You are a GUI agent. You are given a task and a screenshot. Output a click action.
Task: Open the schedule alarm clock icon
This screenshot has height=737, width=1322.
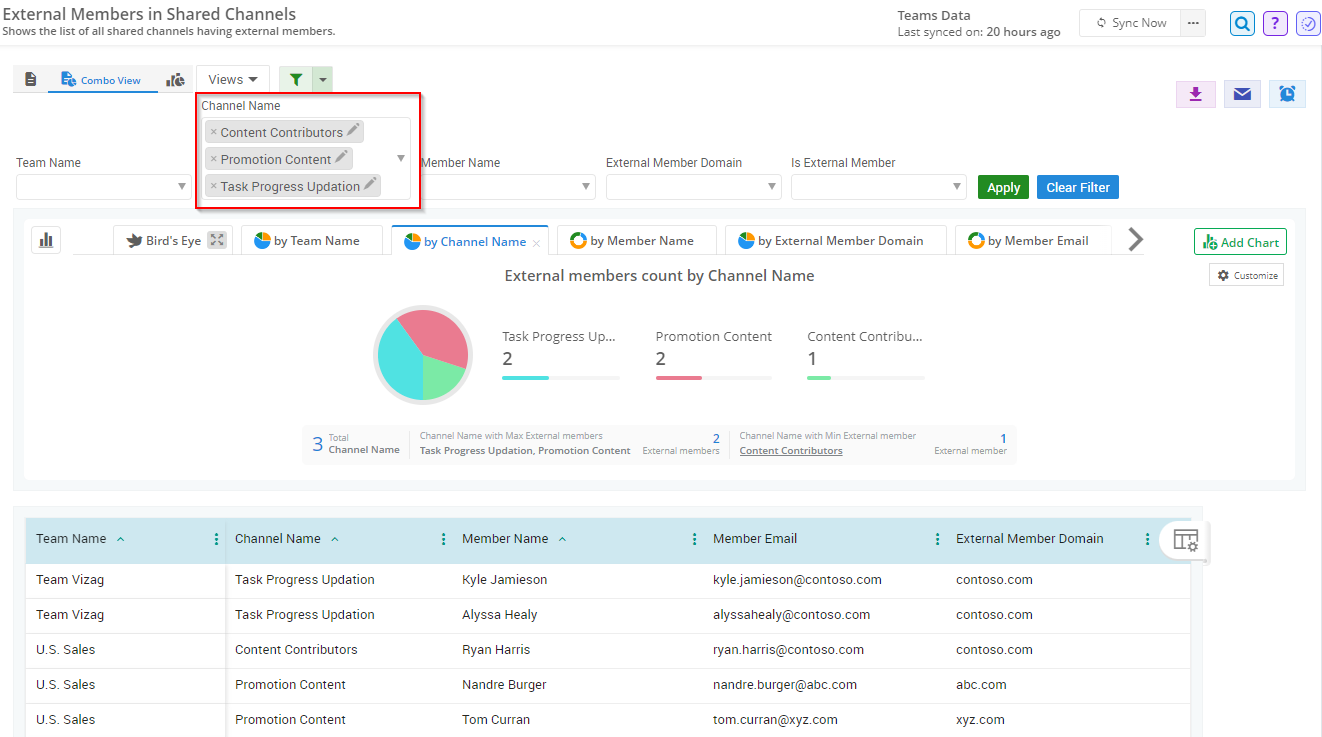1287,94
